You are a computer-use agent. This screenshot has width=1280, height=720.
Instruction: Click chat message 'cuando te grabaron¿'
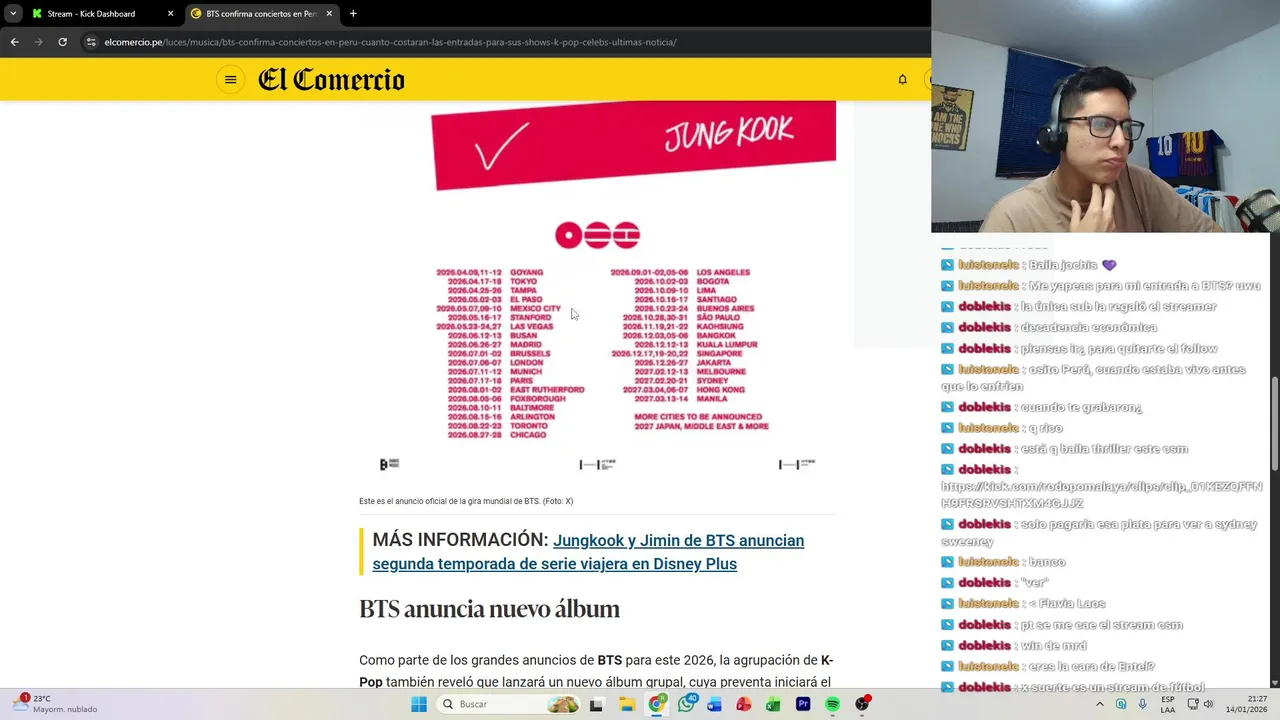(x=1081, y=407)
